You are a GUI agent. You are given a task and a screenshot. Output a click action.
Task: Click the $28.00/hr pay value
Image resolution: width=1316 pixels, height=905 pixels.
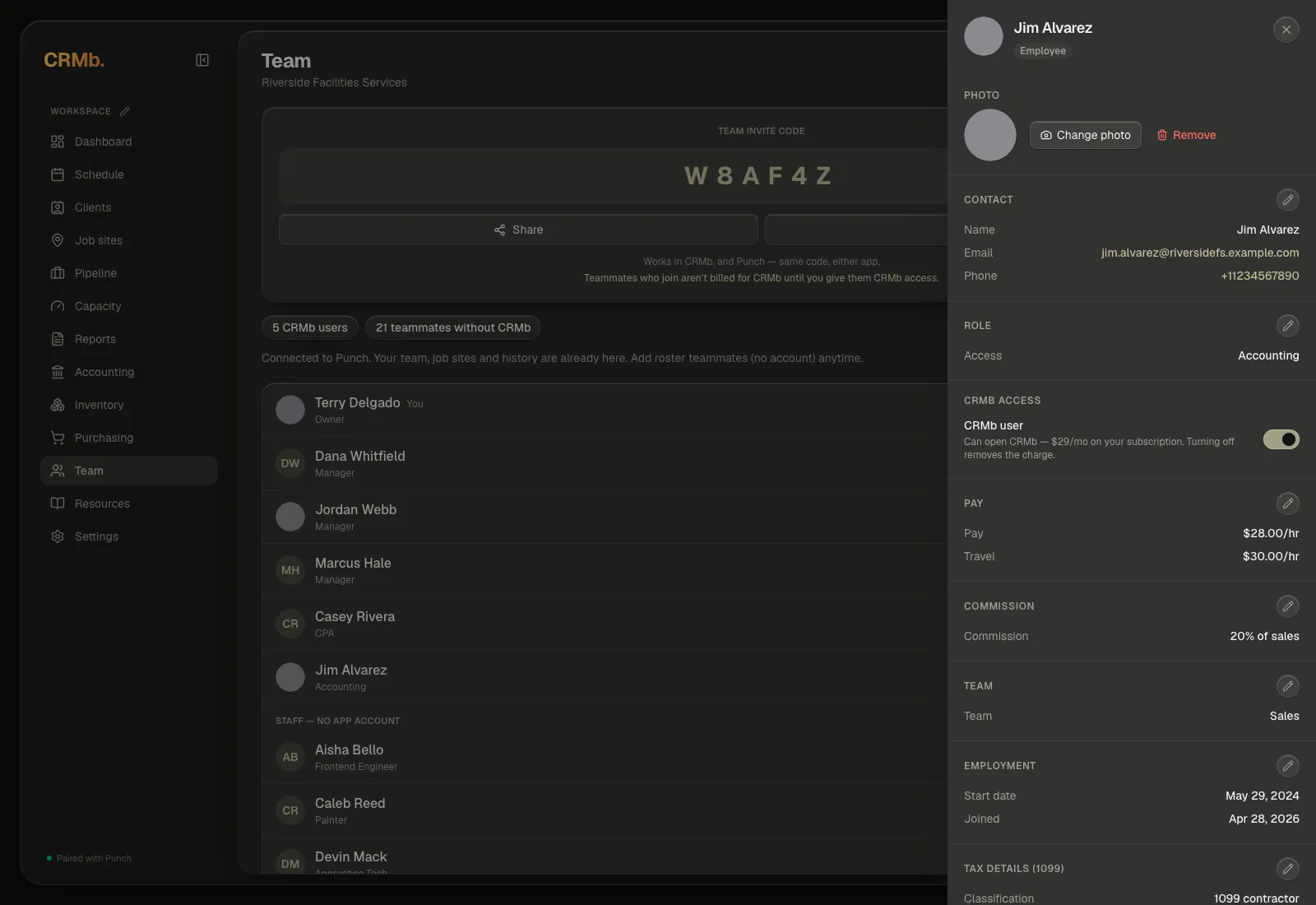tap(1271, 533)
